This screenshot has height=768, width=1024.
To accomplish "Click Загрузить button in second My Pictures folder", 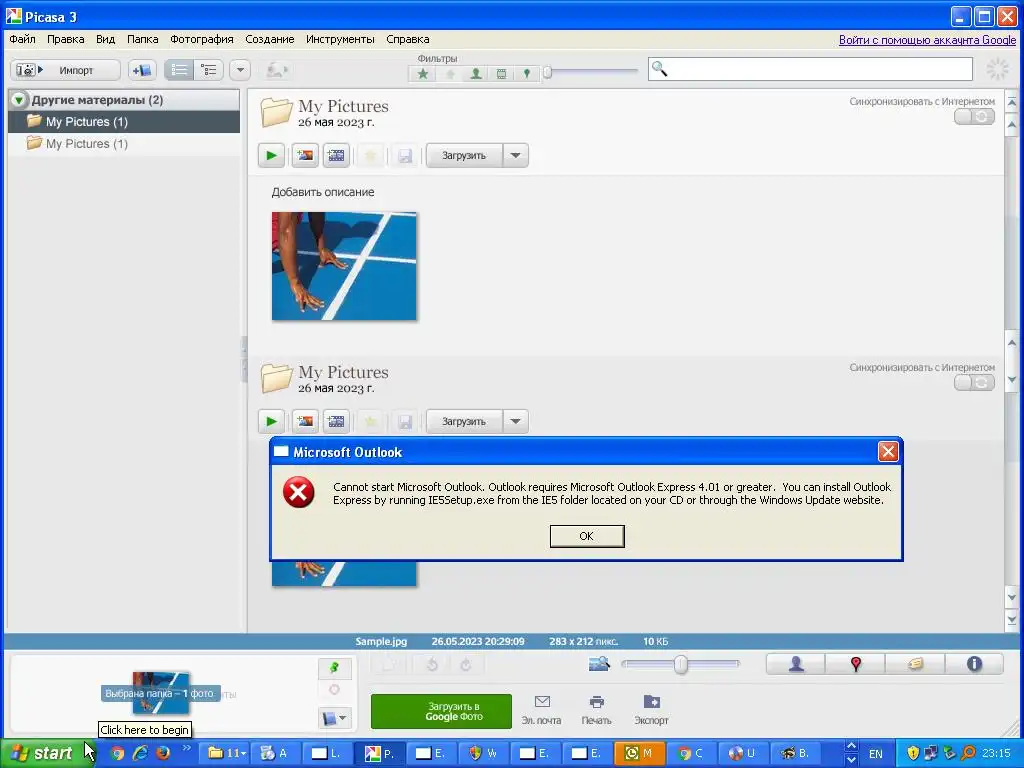I will 464,421.
